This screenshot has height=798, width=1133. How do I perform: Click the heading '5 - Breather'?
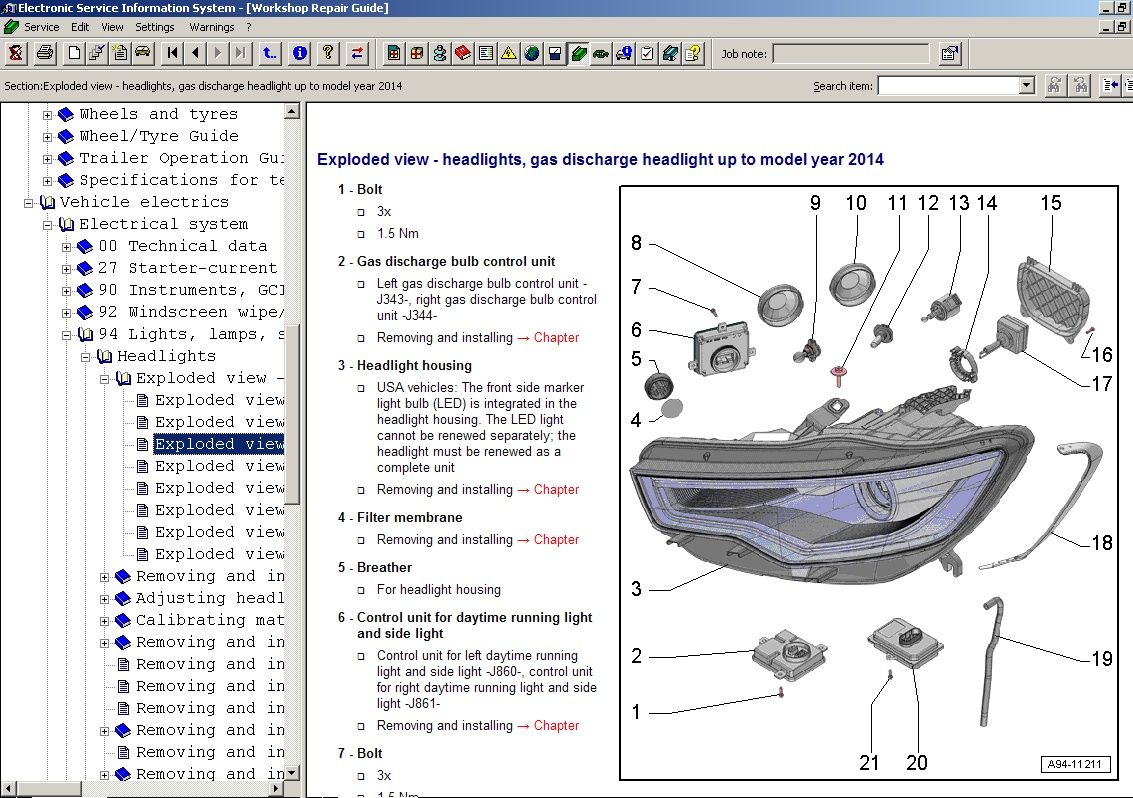(374, 567)
